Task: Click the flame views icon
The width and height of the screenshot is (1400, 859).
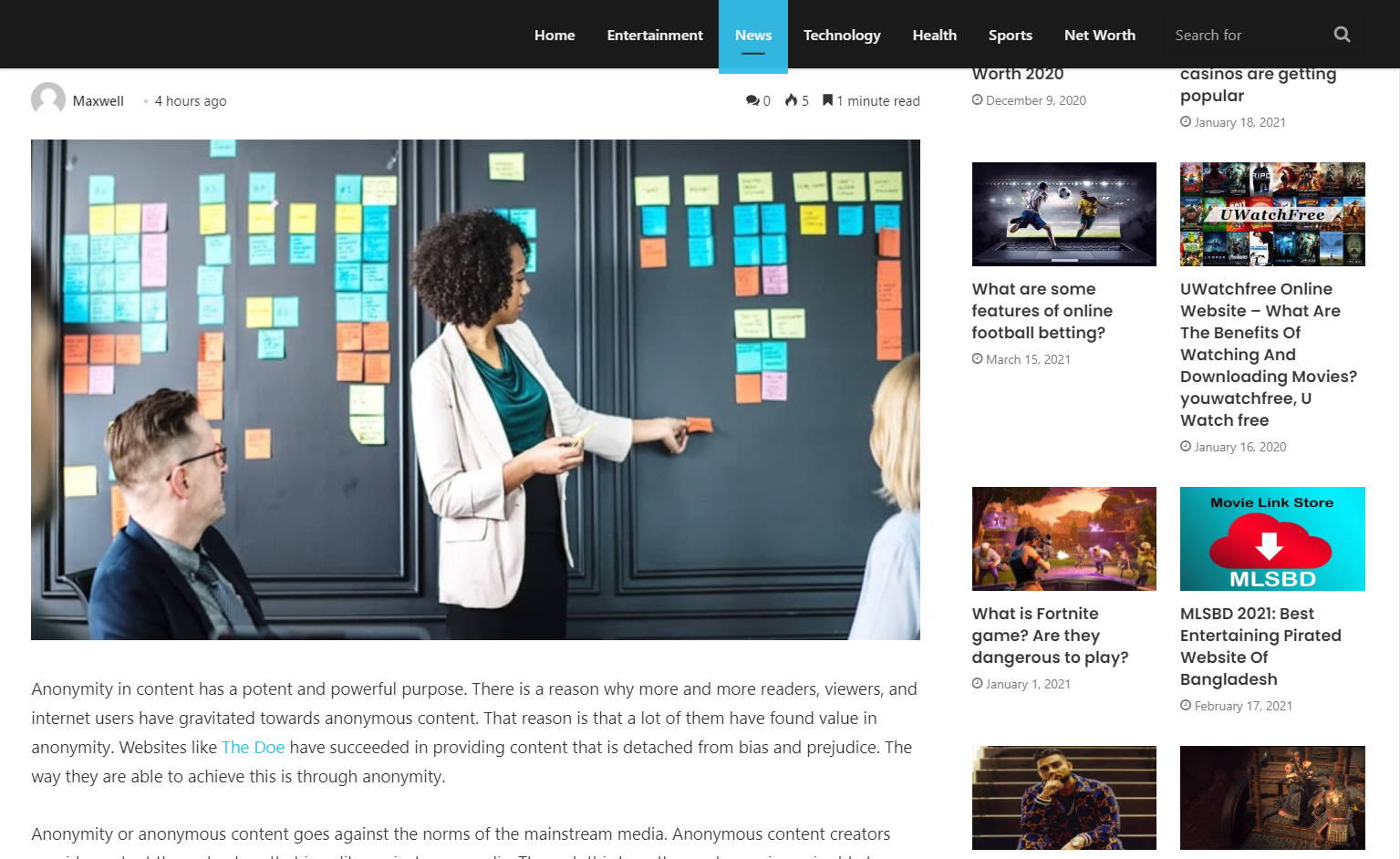Action: (x=791, y=100)
